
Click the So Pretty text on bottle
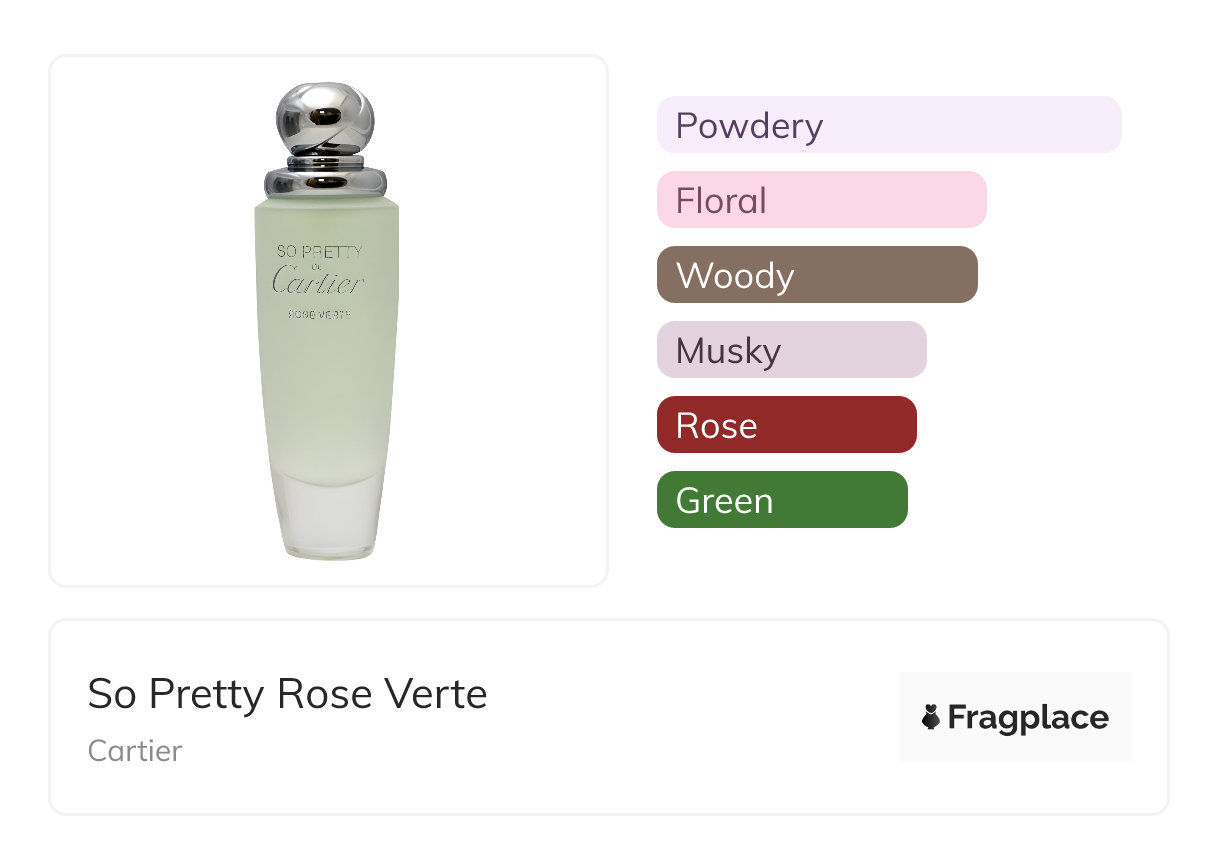[320, 252]
